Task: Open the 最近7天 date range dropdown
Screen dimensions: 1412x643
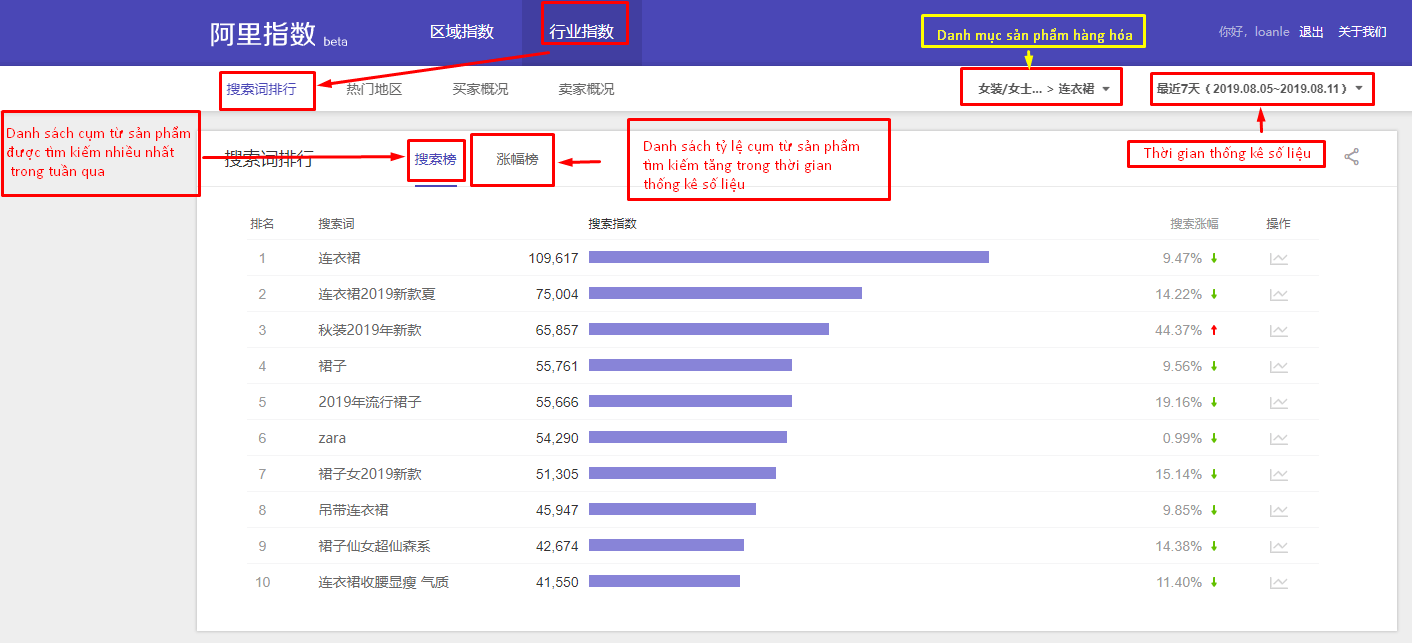Action: [x=1260, y=89]
